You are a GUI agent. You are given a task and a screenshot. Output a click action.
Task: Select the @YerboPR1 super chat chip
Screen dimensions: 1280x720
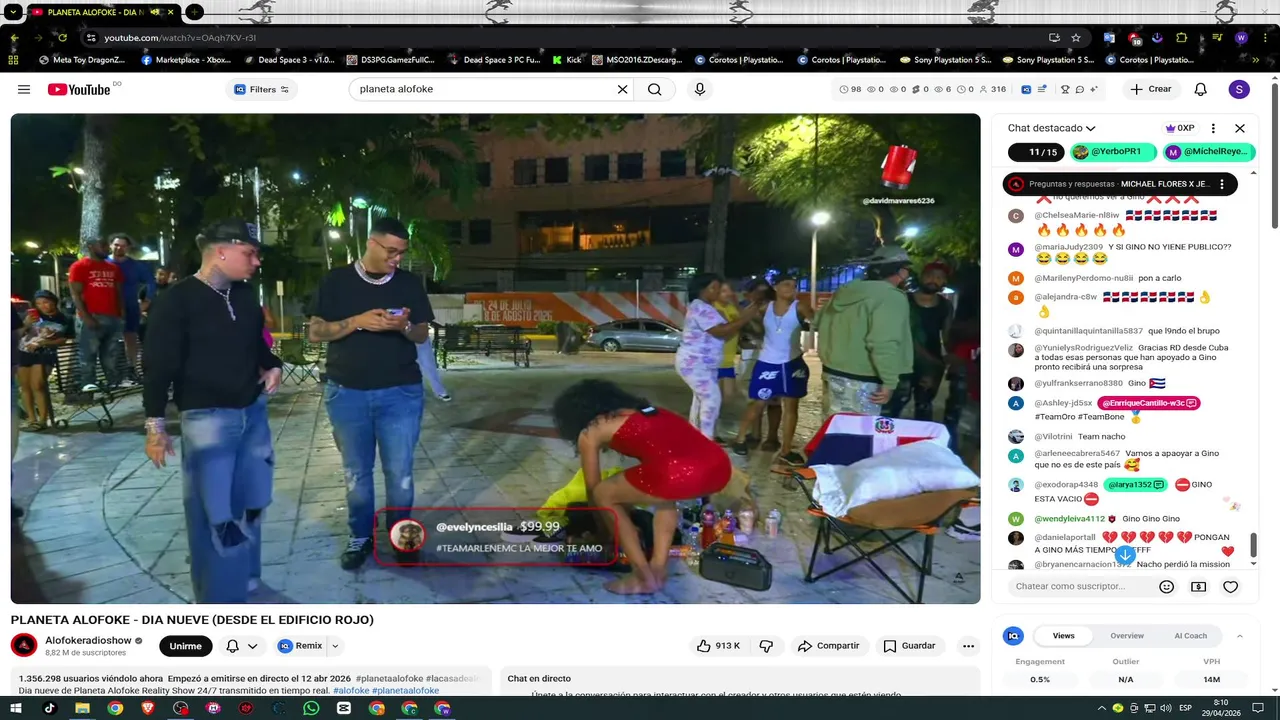tap(1113, 152)
